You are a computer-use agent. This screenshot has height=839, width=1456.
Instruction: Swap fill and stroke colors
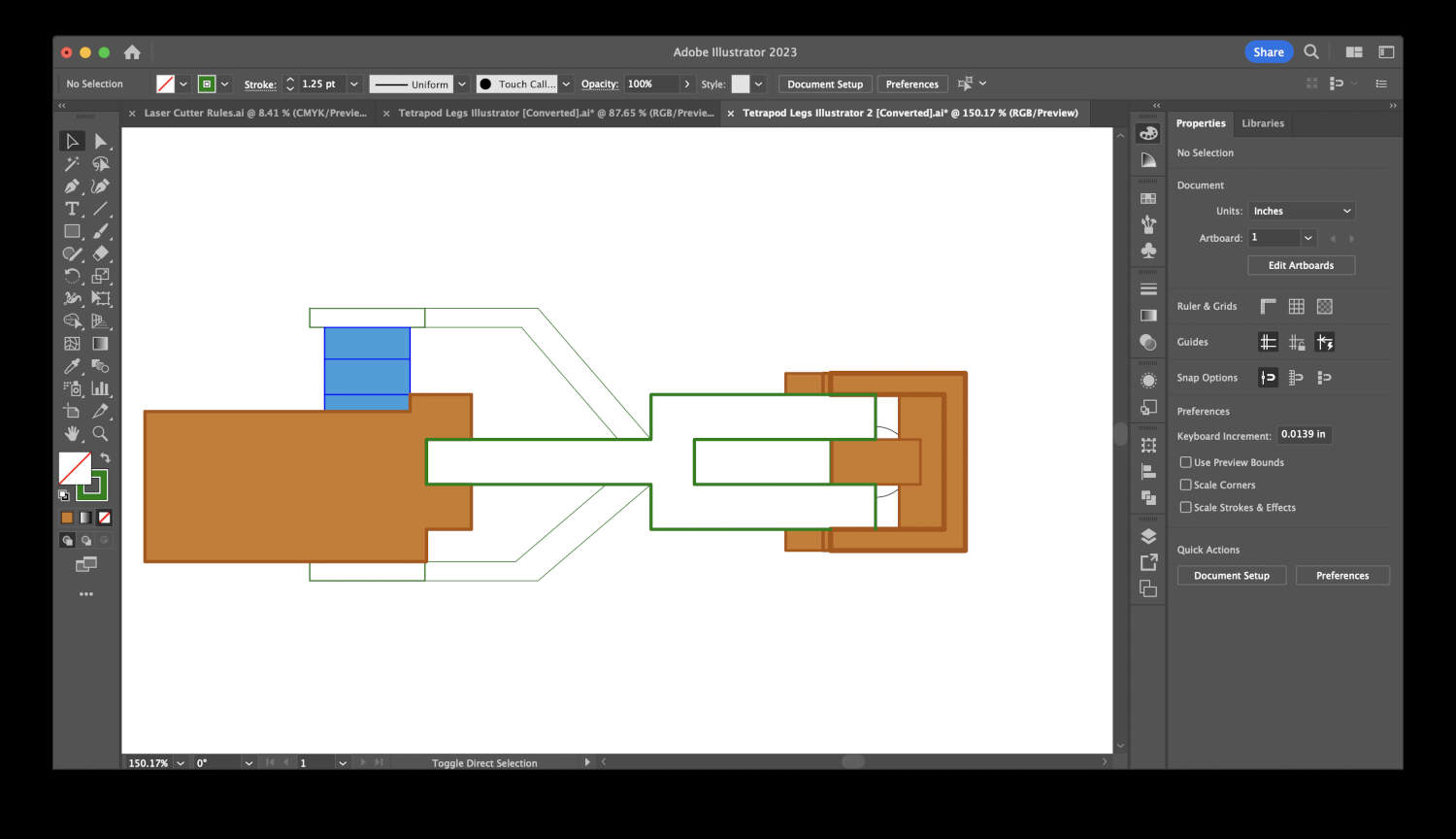[x=105, y=457]
